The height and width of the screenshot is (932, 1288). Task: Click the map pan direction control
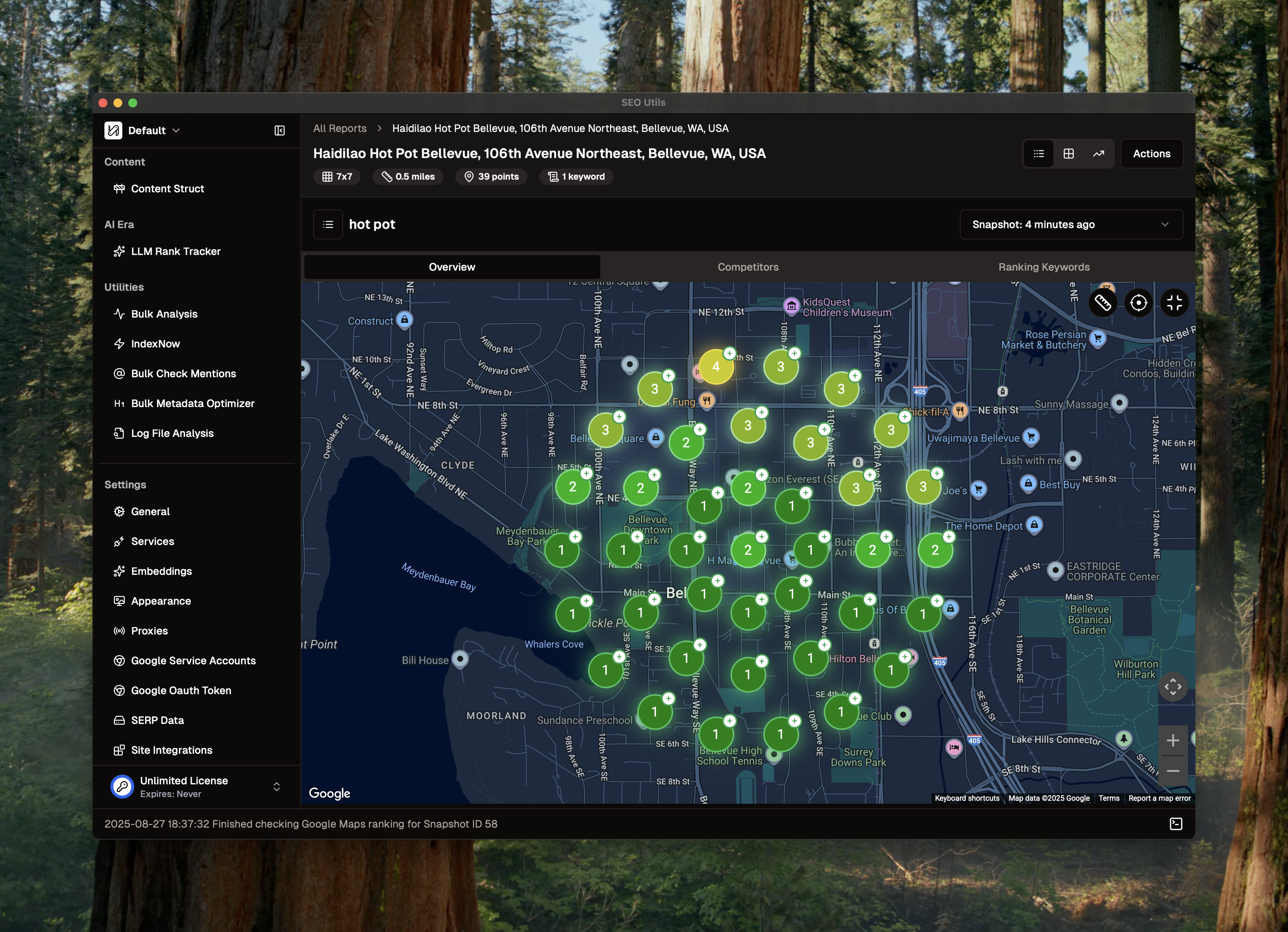pyautogui.click(x=1173, y=687)
